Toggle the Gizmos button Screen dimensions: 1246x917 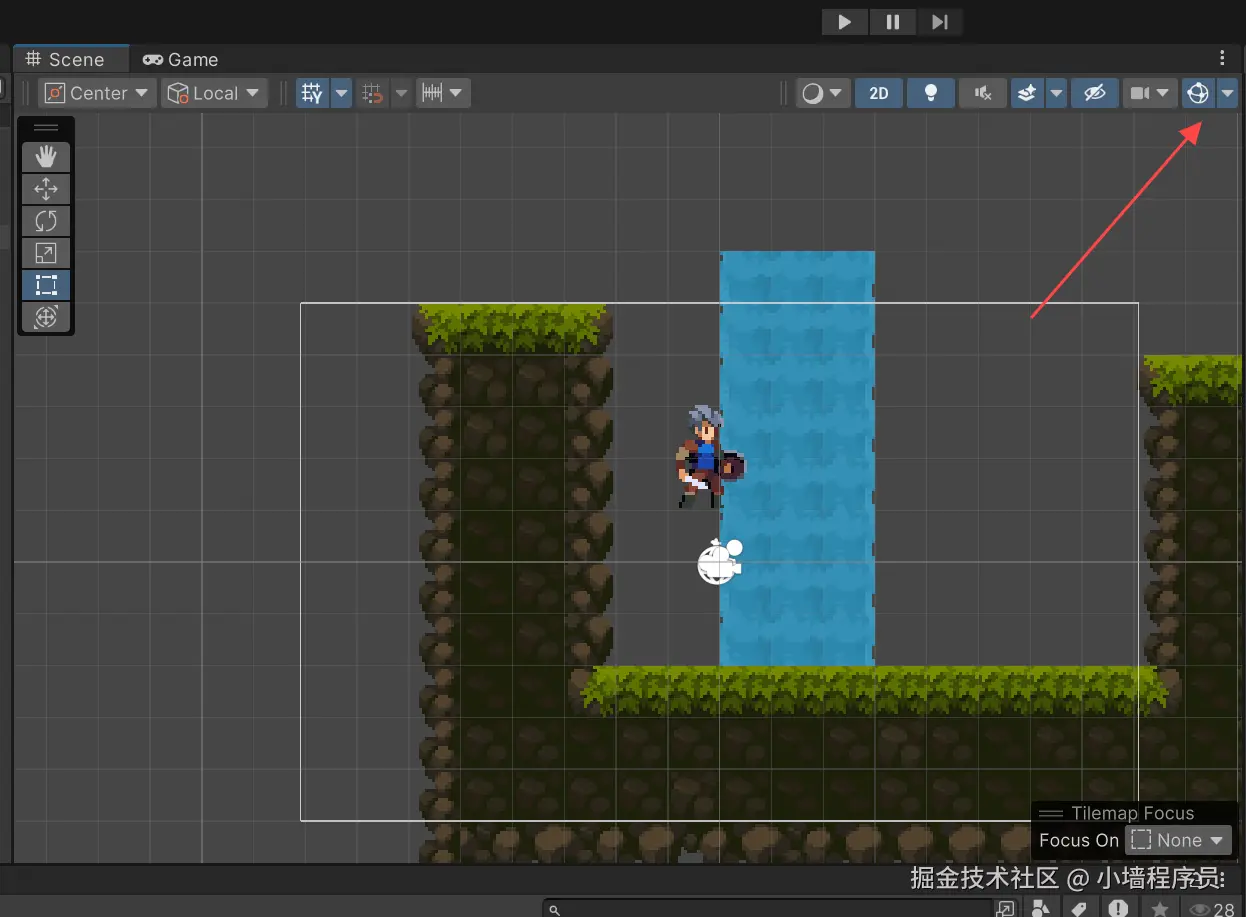pos(1197,93)
